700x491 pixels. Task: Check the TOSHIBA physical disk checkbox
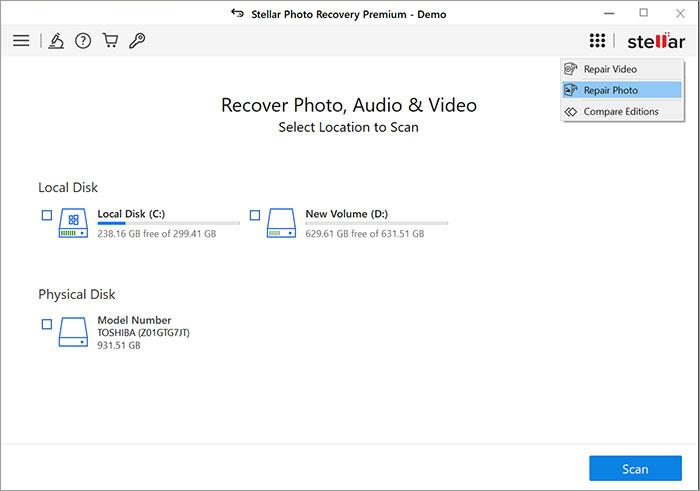coord(47,324)
